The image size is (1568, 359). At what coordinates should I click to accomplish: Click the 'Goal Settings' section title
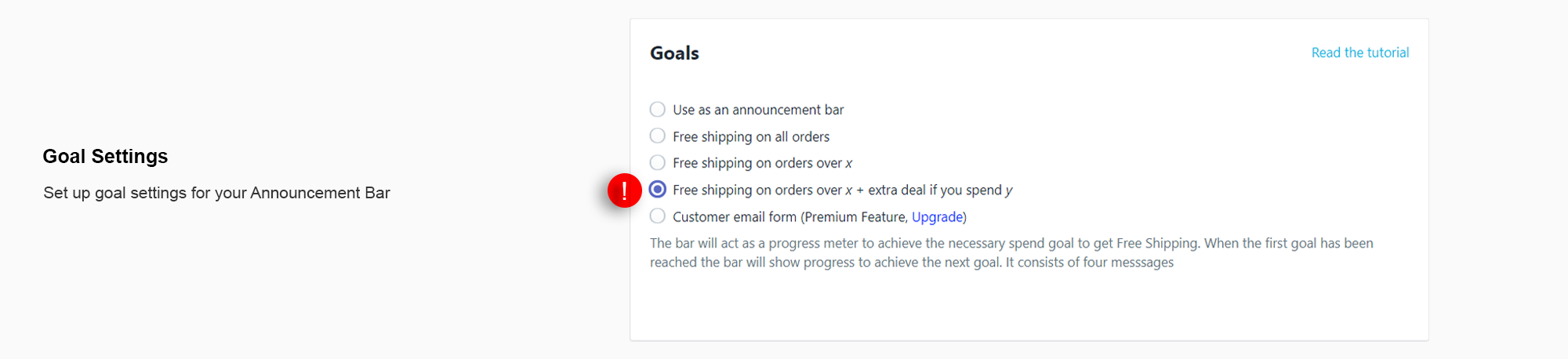pos(105,157)
